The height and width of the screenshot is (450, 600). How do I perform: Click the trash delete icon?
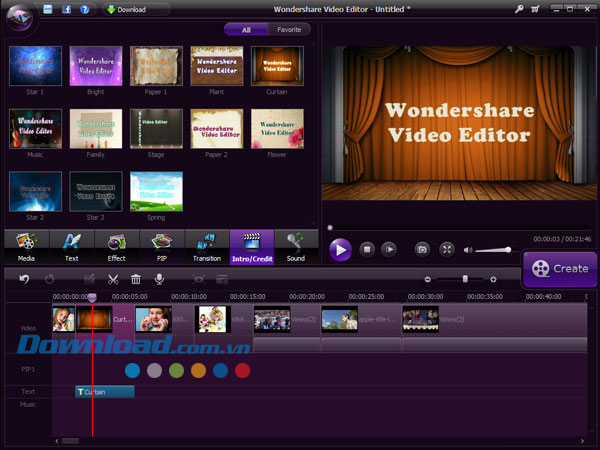[x=136, y=279]
